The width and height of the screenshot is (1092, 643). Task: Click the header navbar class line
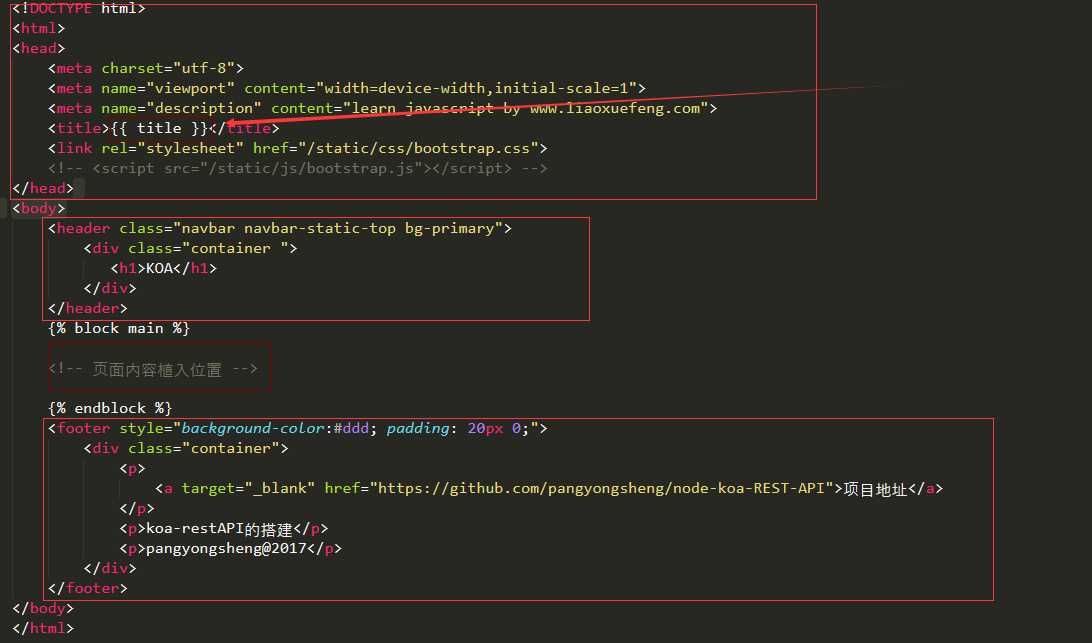tap(280, 228)
